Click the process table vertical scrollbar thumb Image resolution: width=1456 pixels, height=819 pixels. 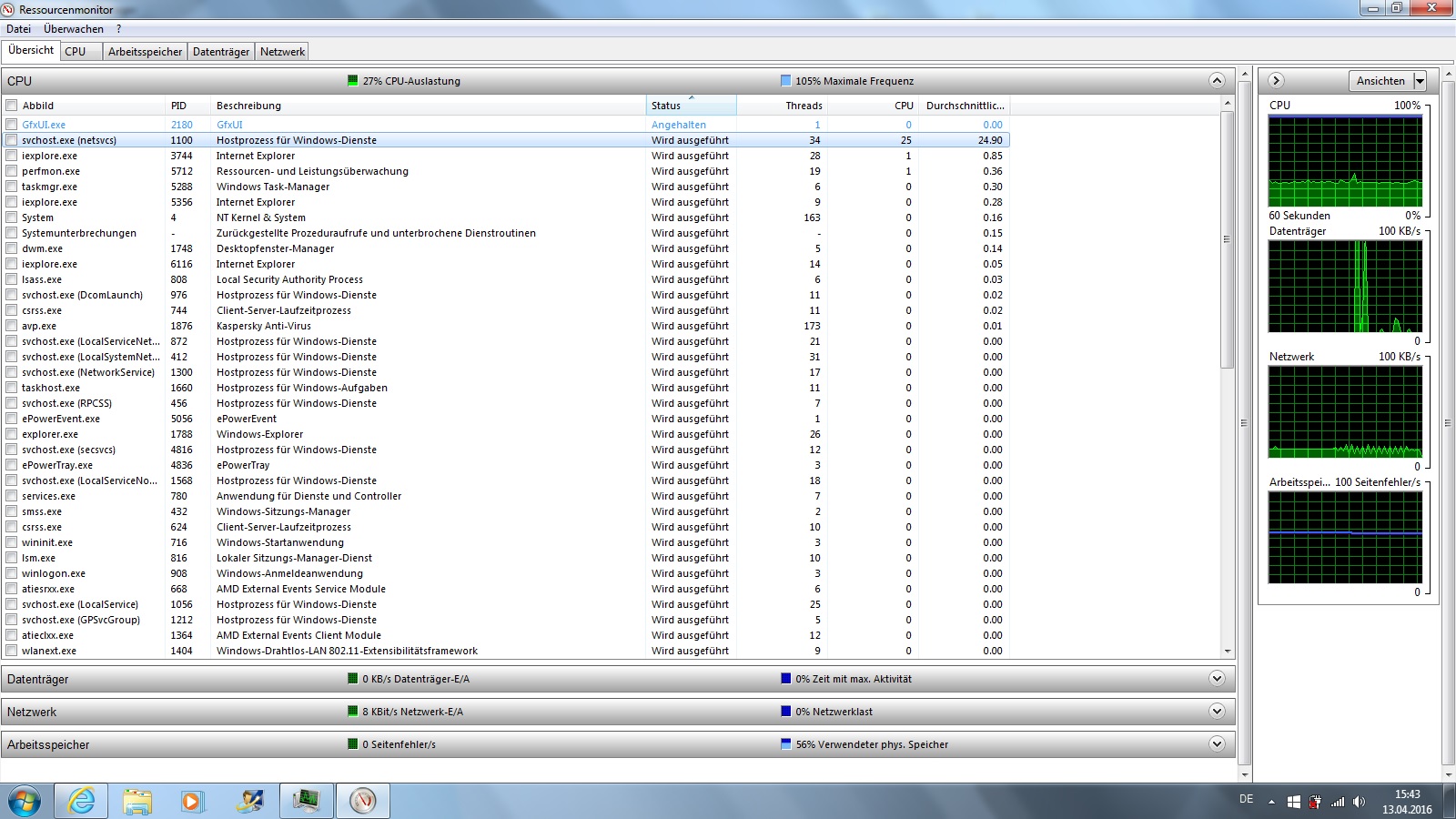point(1228,239)
